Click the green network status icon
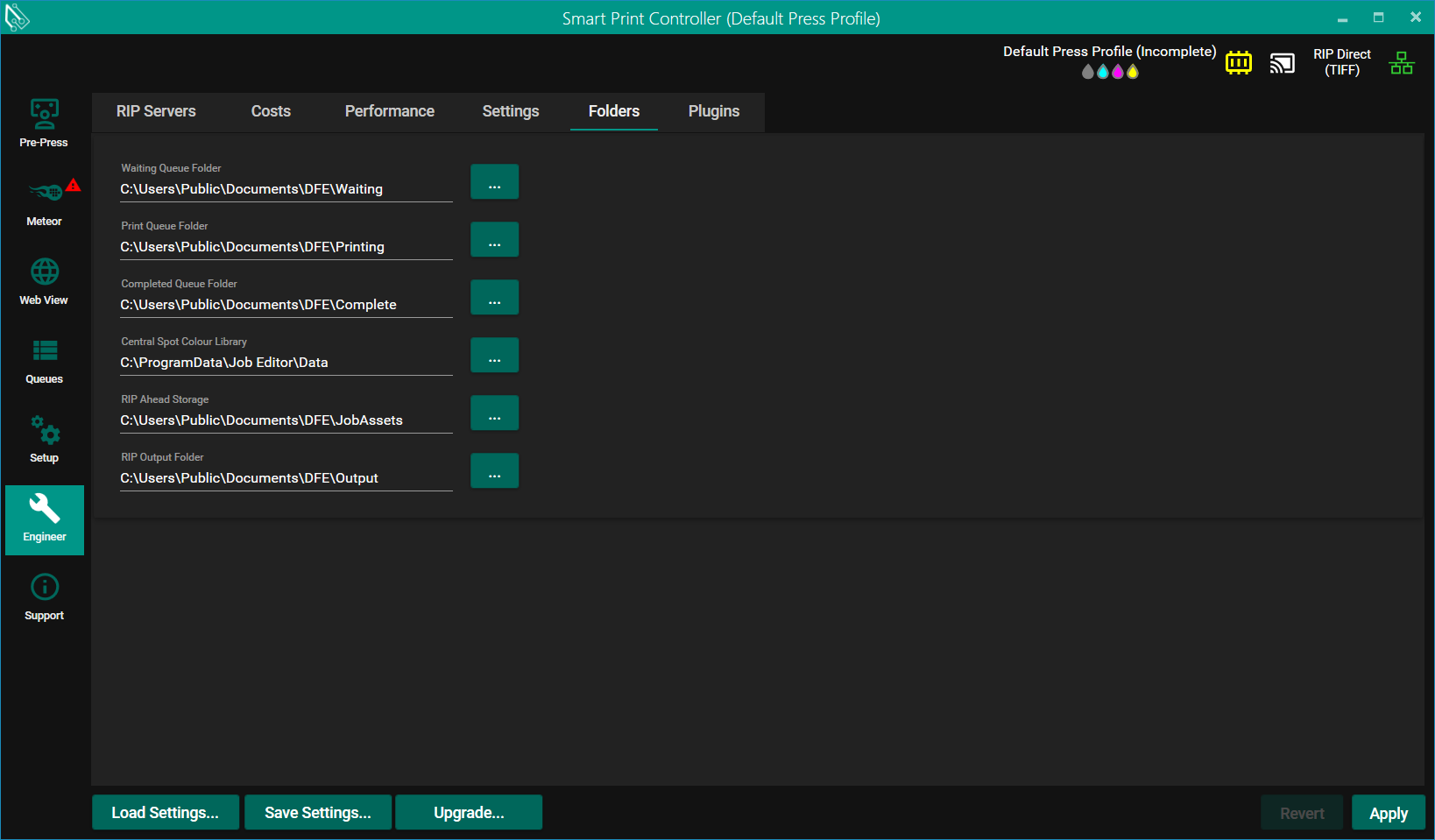This screenshot has width=1435, height=840. point(1401,63)
